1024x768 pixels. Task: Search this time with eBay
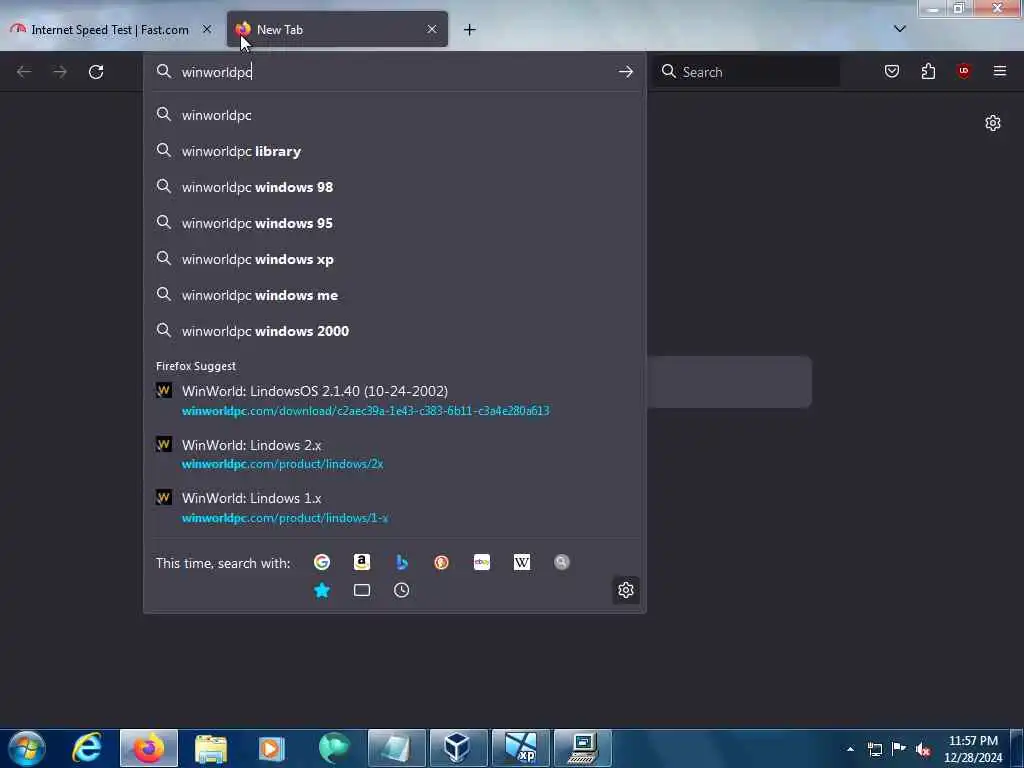point(482,562)
